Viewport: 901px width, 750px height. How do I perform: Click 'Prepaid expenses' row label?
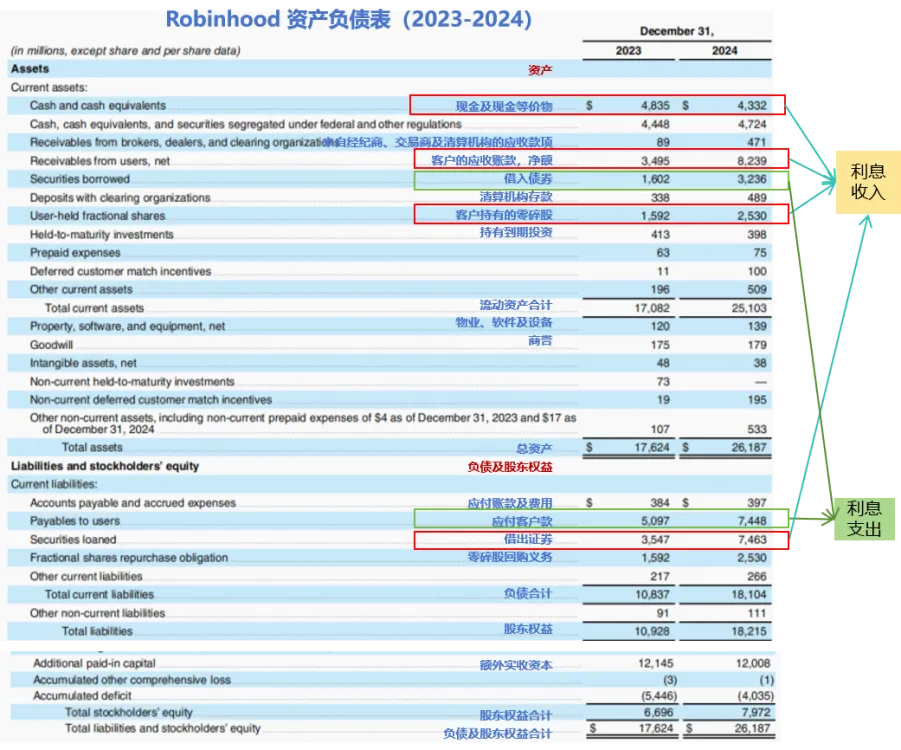(75, 253)
